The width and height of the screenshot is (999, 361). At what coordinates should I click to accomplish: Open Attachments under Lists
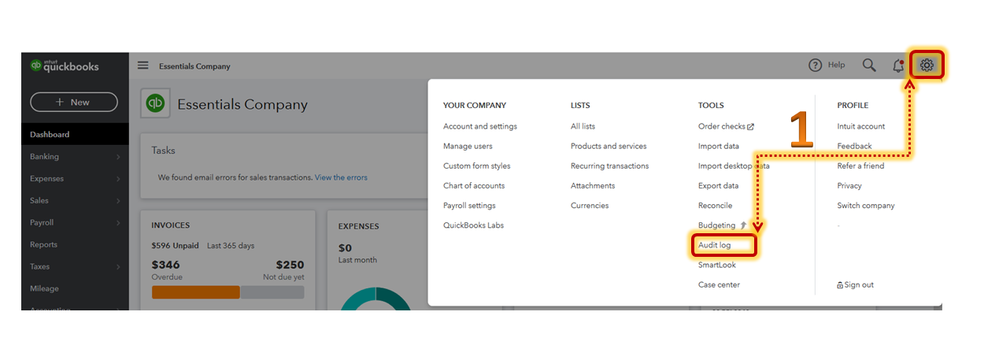(593, 185)
